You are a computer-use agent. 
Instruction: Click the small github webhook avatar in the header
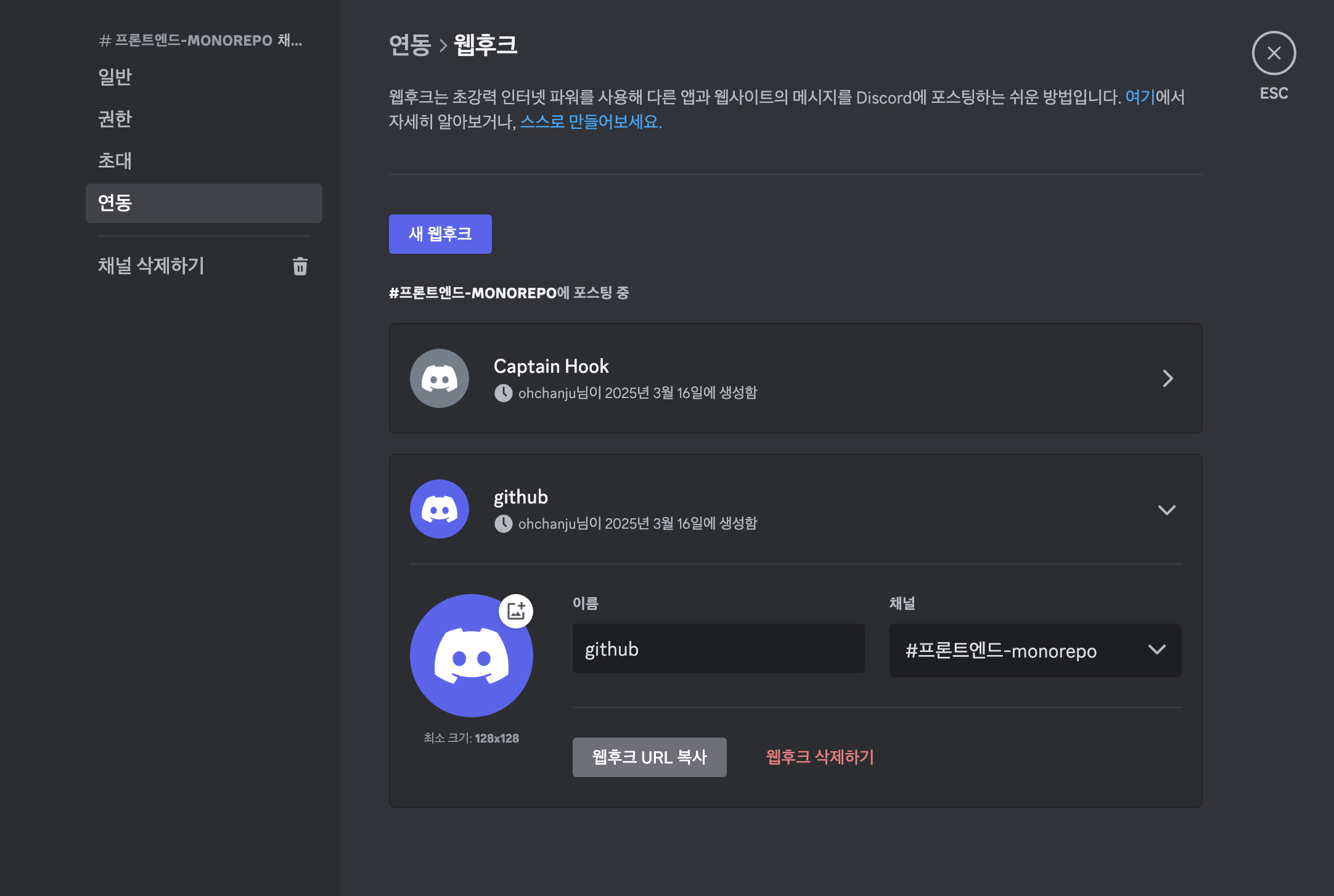pyautogui.click(x=440, y=509)
